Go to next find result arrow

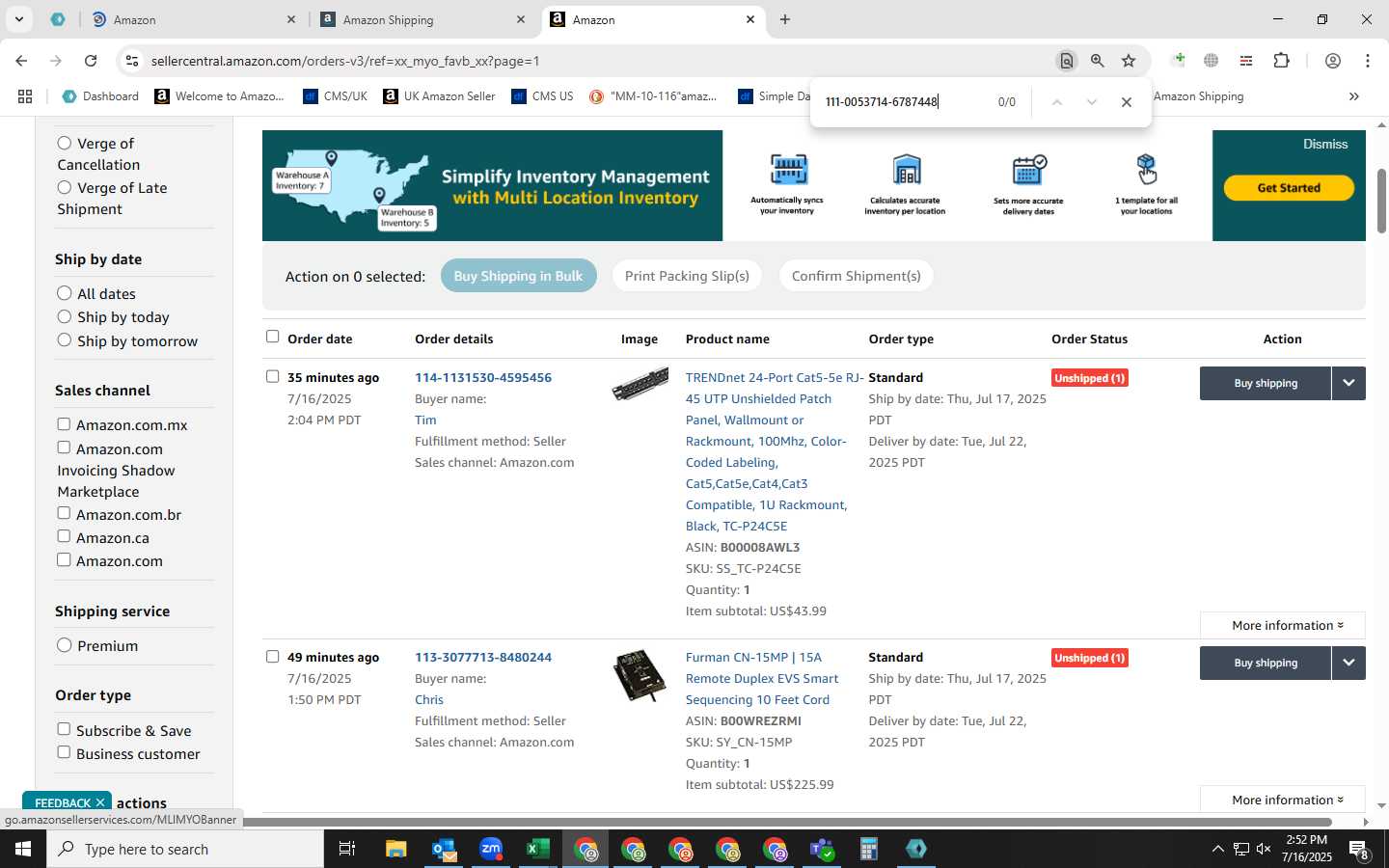(x=1091, y=102)
